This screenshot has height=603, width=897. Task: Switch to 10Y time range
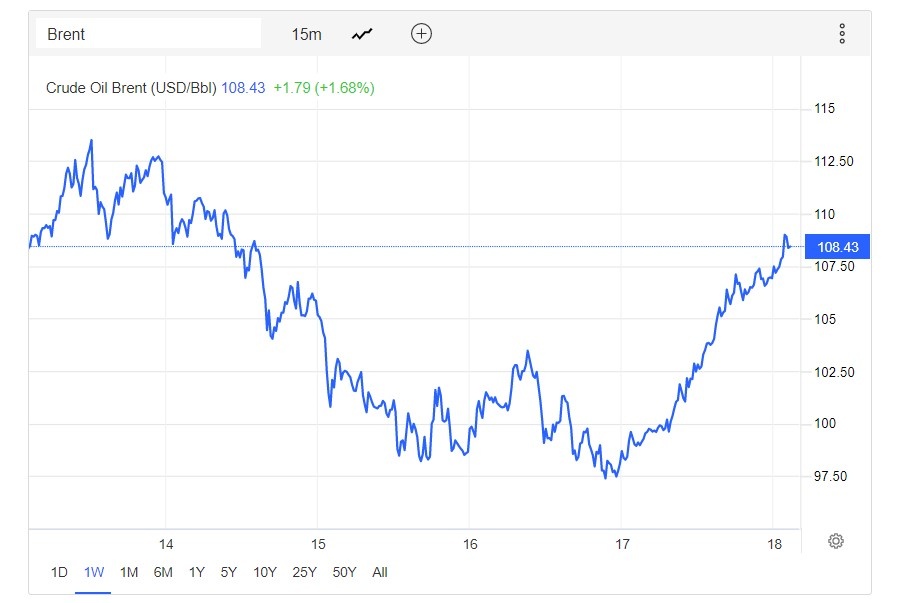click(x=265, y=572)
